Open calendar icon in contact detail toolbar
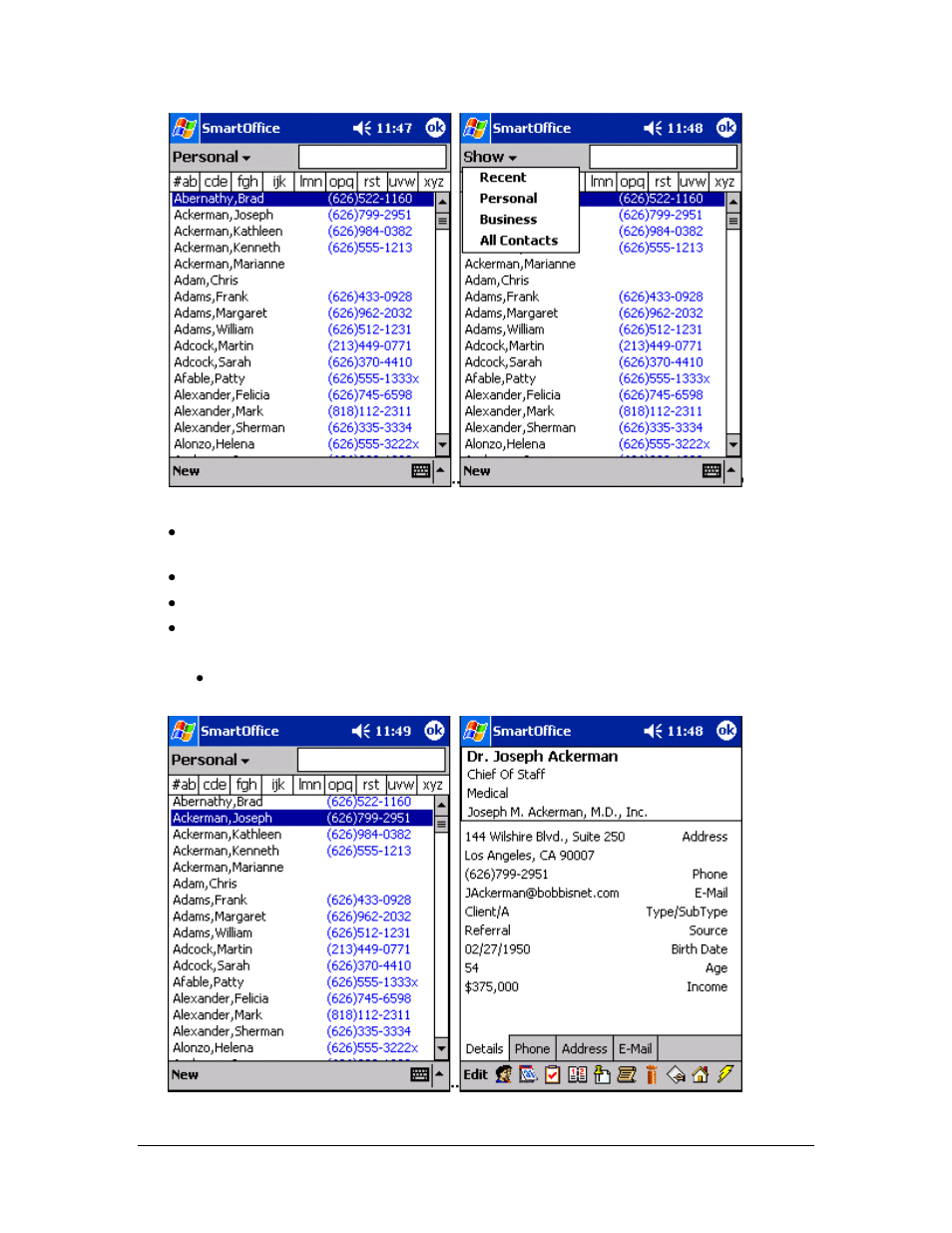 [528, 1074]
